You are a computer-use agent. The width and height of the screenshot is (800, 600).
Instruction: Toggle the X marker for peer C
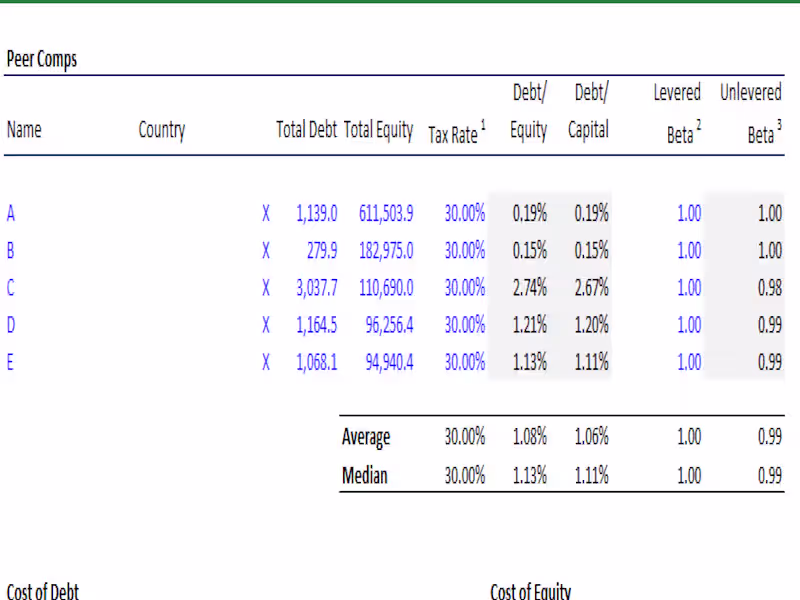tap(265, 287)
